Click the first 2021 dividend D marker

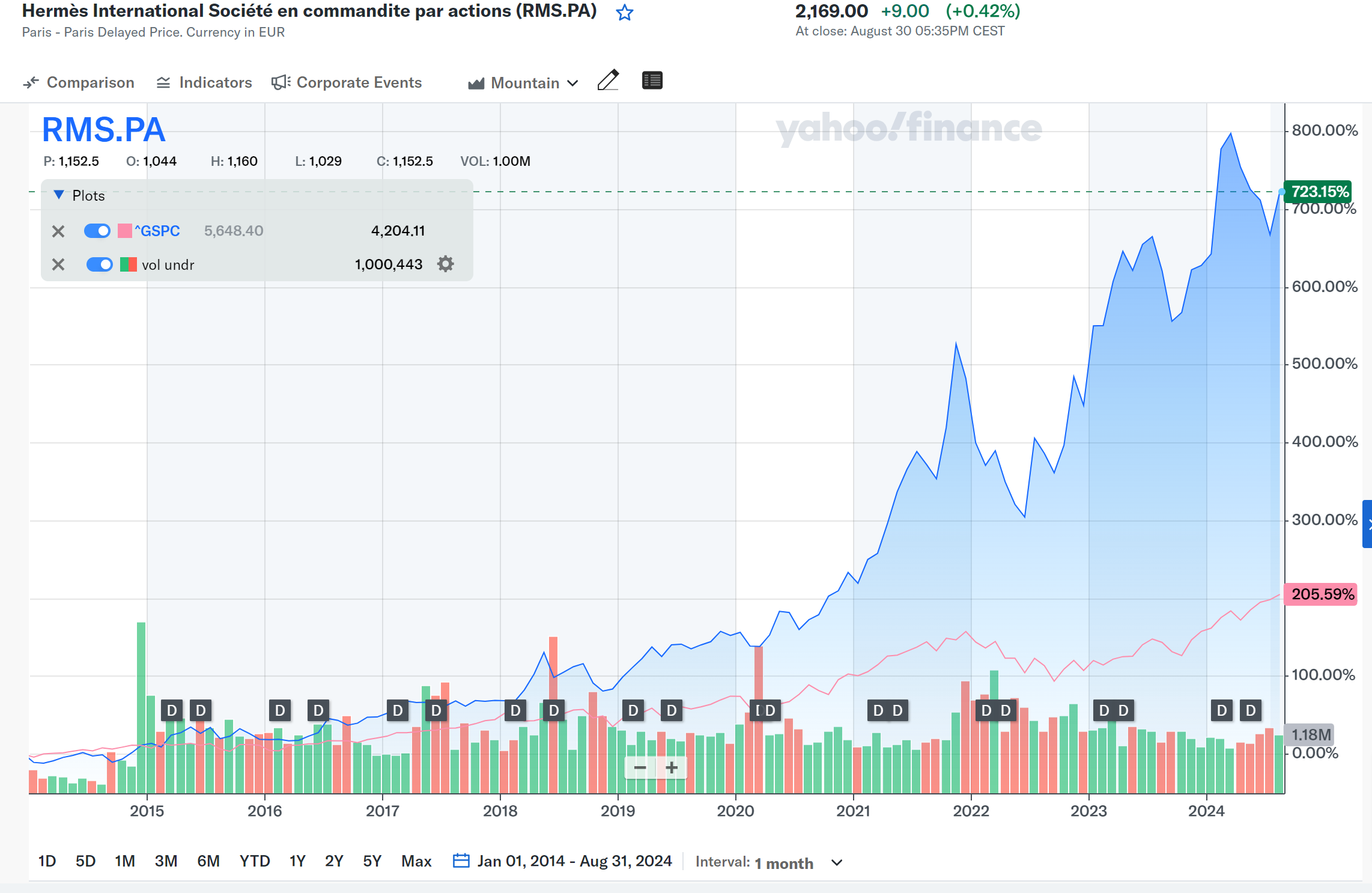coord(878,711)
